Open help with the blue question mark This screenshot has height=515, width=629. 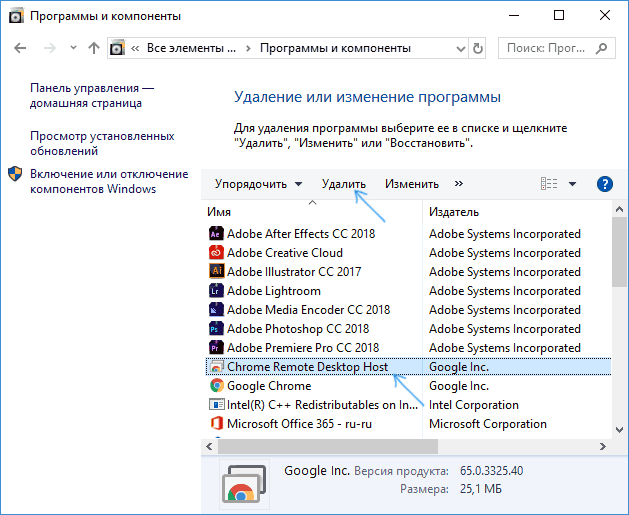click(x=605, y=184)
